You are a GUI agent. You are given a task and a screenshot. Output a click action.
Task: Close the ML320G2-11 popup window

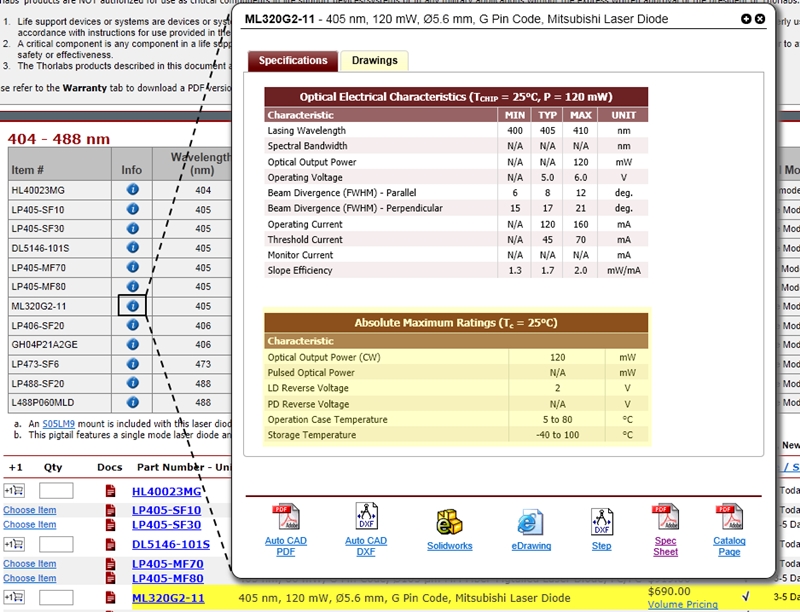(x=760, y=19)
